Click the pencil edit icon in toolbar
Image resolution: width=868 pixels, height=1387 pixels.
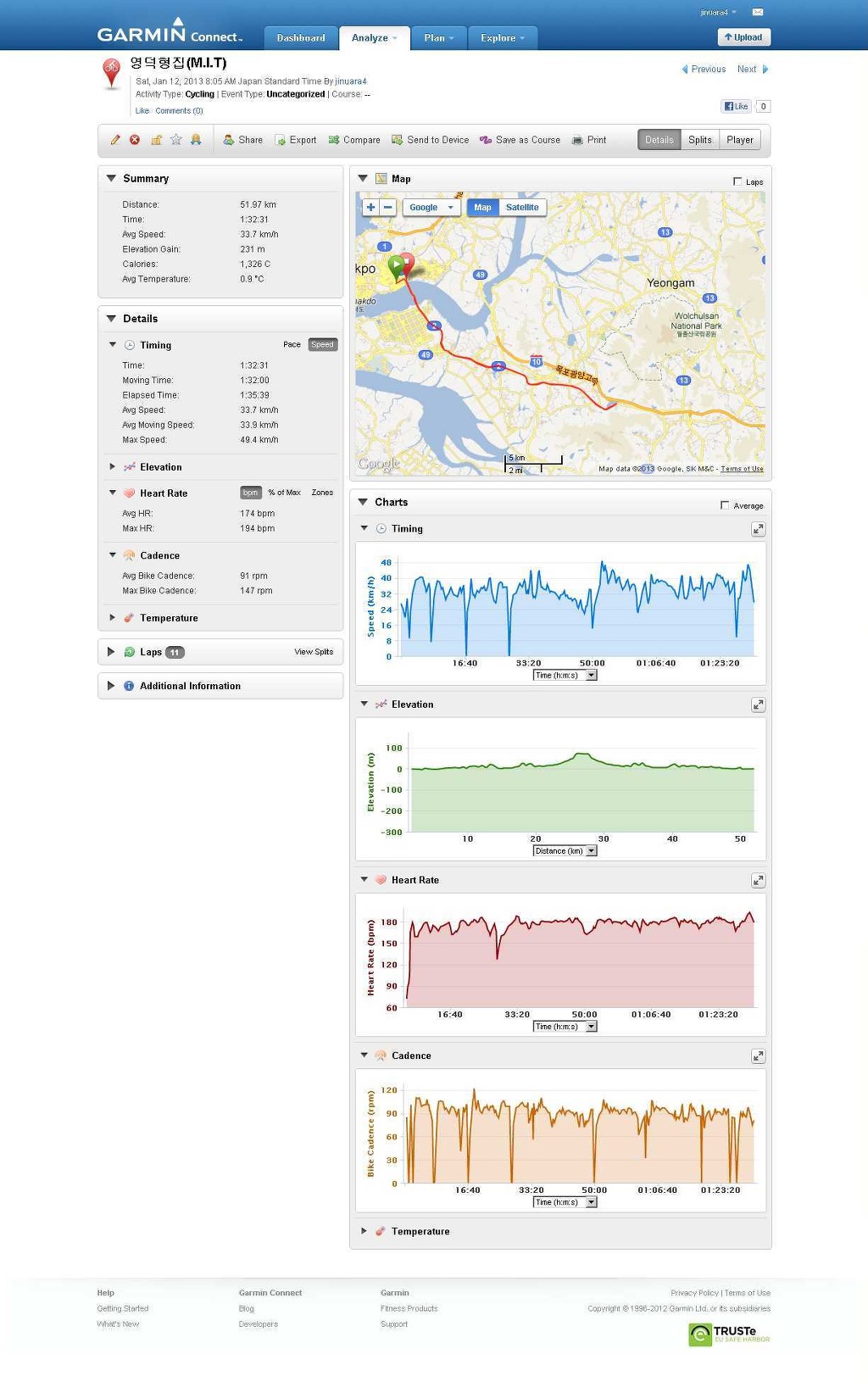(115, 140)
